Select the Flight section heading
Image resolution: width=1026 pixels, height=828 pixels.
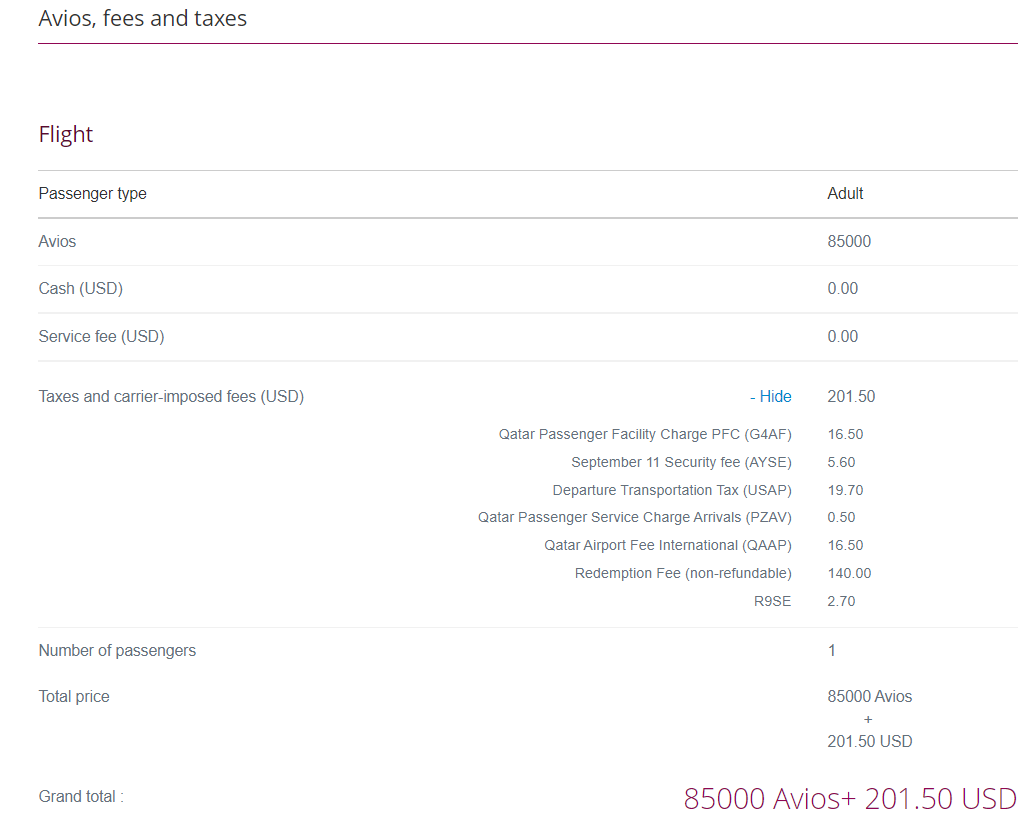tap(65, 134)
